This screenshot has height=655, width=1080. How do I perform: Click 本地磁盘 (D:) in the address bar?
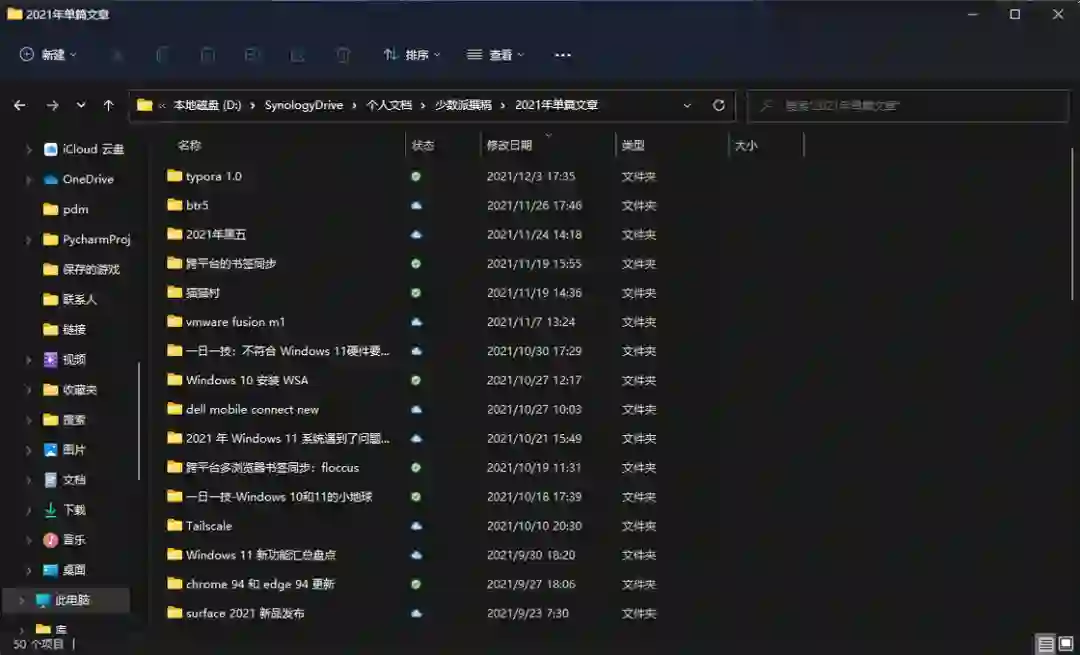pos(207,105)
